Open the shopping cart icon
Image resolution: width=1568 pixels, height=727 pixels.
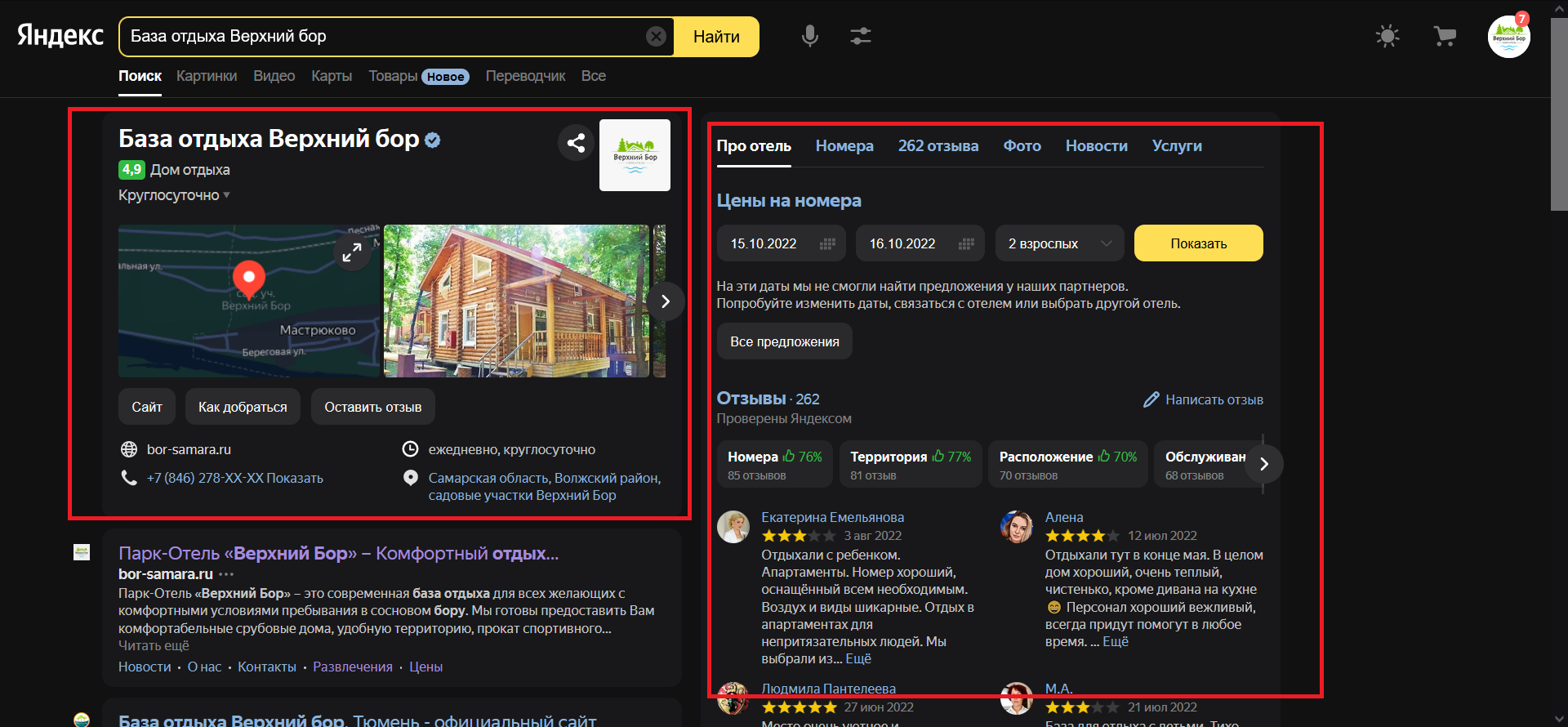click(1444, 36)
